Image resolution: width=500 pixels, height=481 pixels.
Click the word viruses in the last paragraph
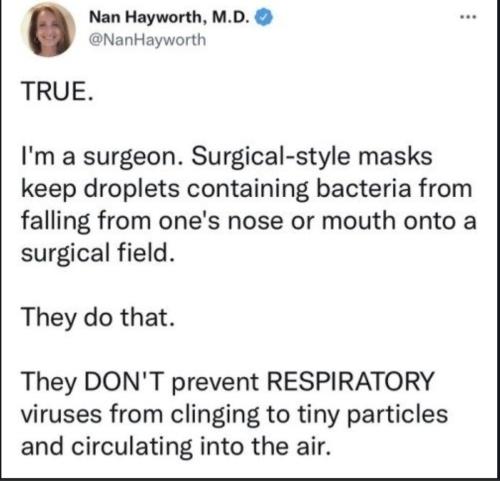(x=61, y=414)
